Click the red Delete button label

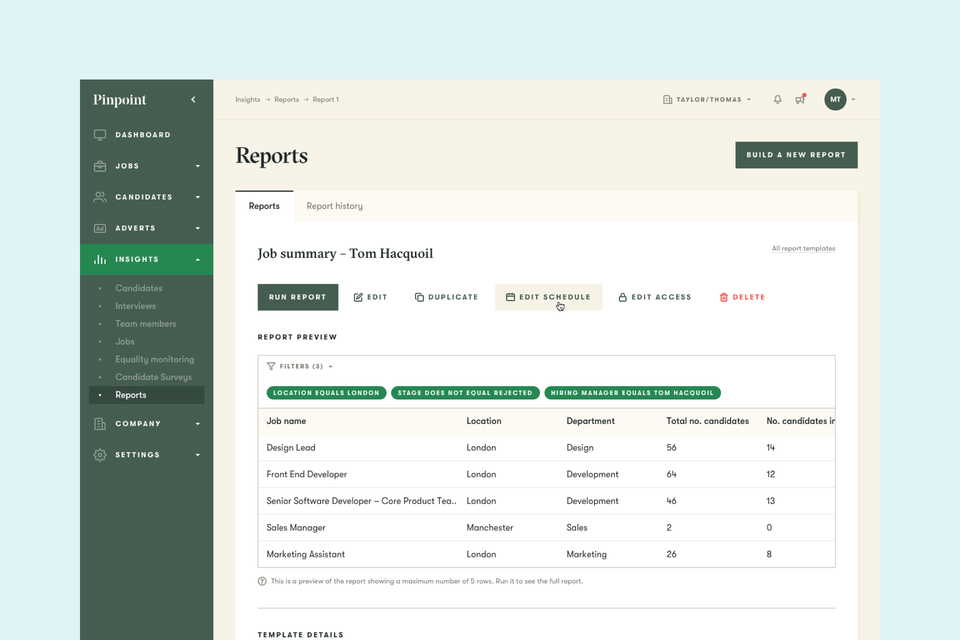749,297
